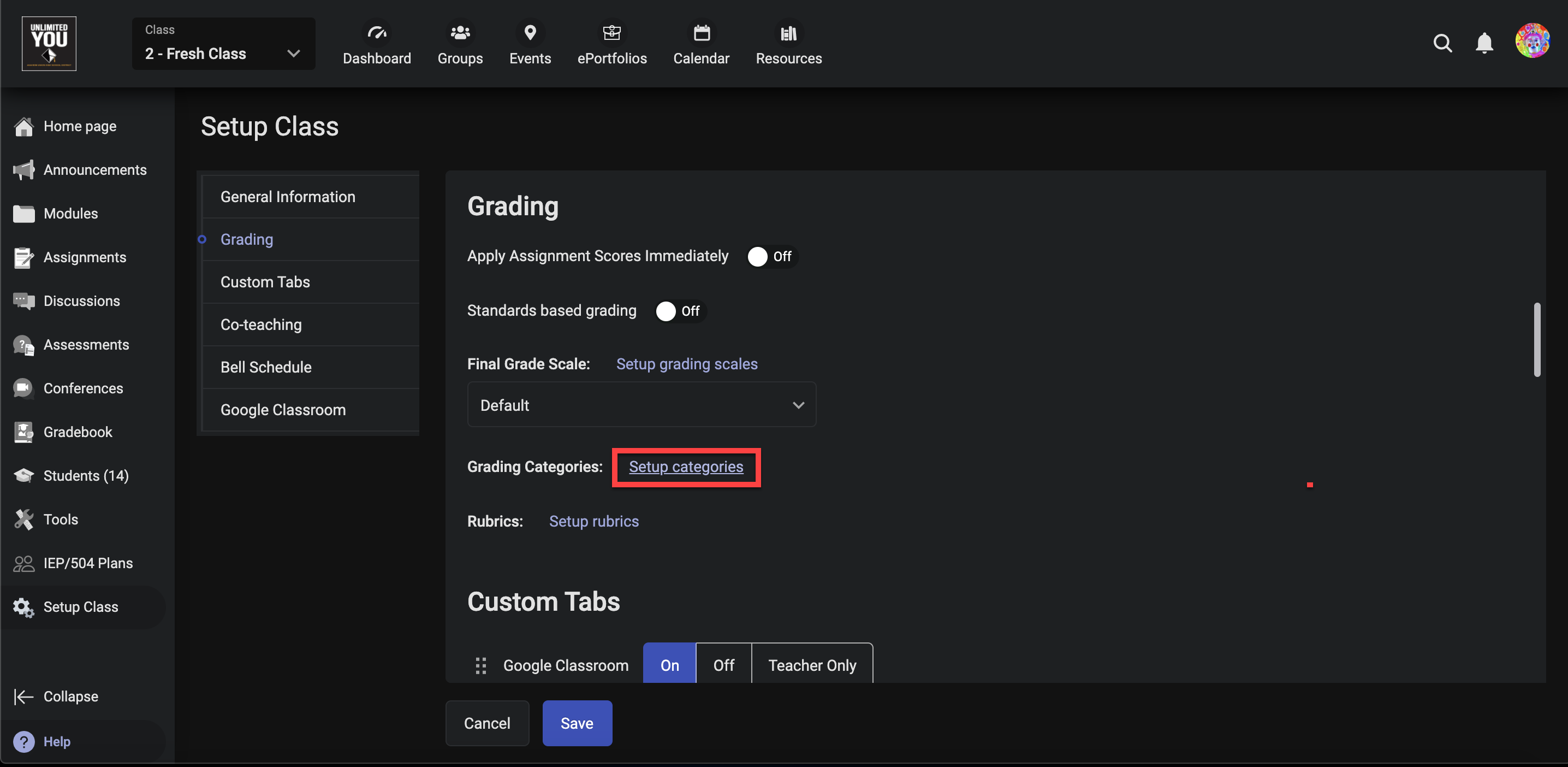1568x767 pixels.
Task: Open the user profile avatar
Action: (1531, 41)
